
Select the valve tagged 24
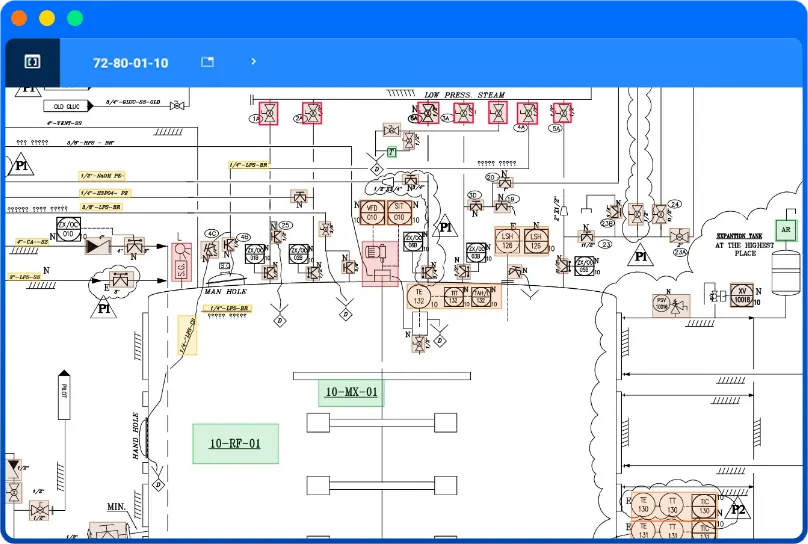coord(660,214)
